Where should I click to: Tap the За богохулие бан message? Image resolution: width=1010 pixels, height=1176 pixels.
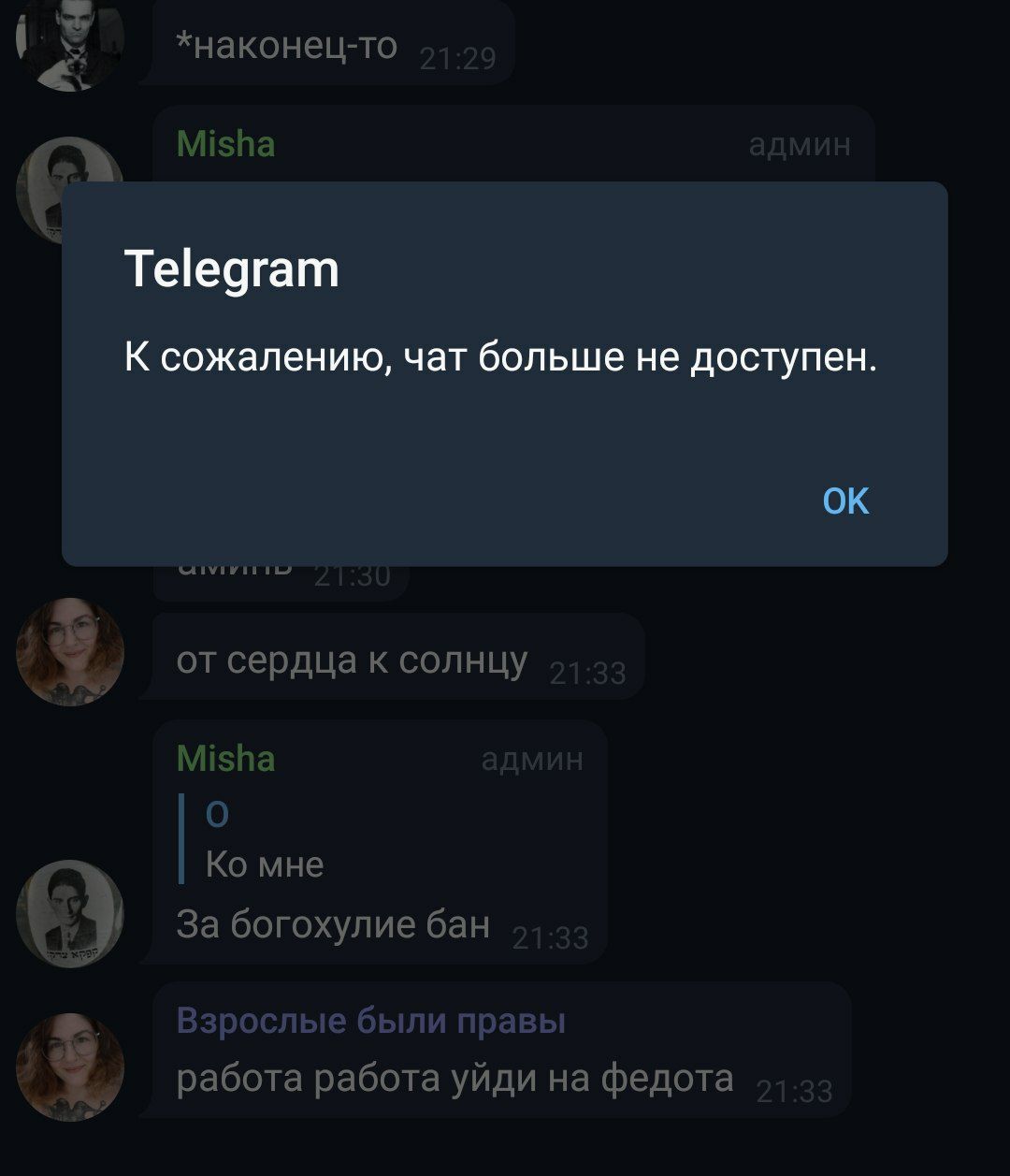pos(333,924)
